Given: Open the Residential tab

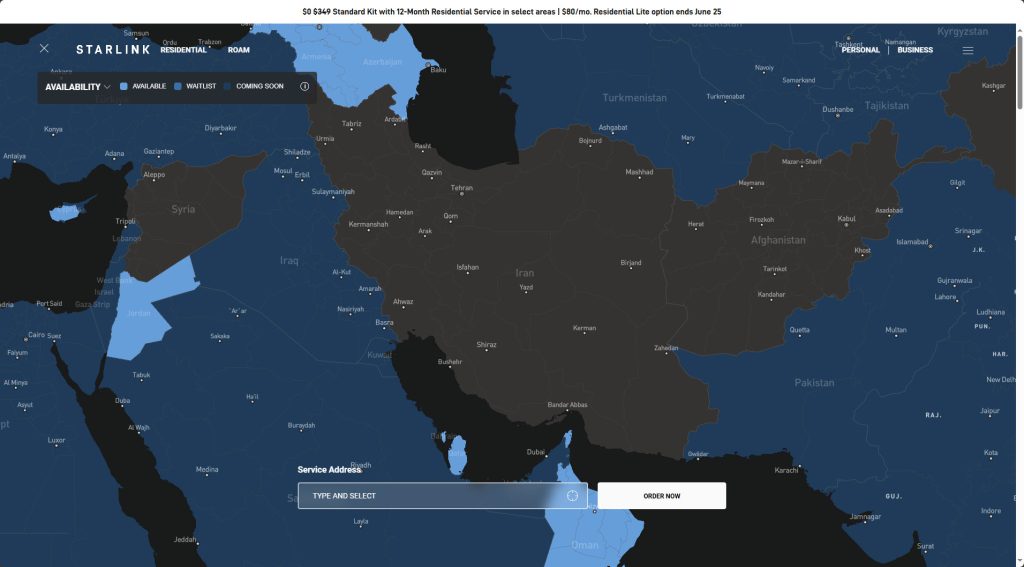Looking at the screenshot, I should (x=183, y=50).
